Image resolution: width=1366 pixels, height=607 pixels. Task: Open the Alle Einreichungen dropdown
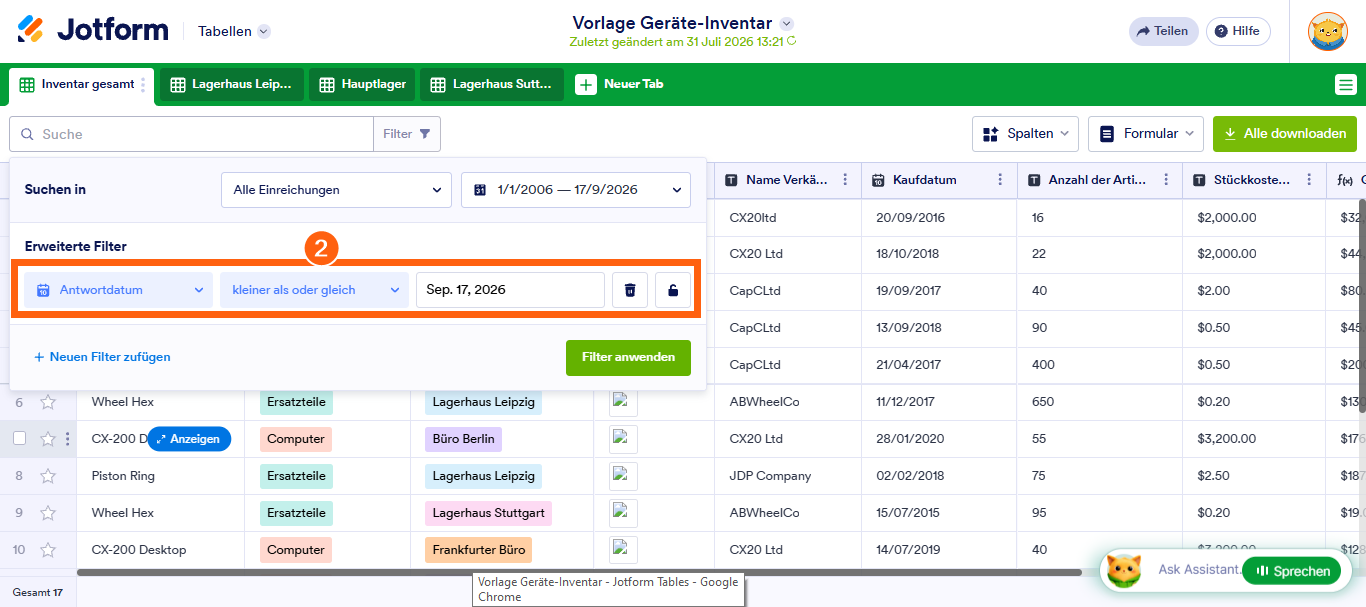(x=336, y=190)
